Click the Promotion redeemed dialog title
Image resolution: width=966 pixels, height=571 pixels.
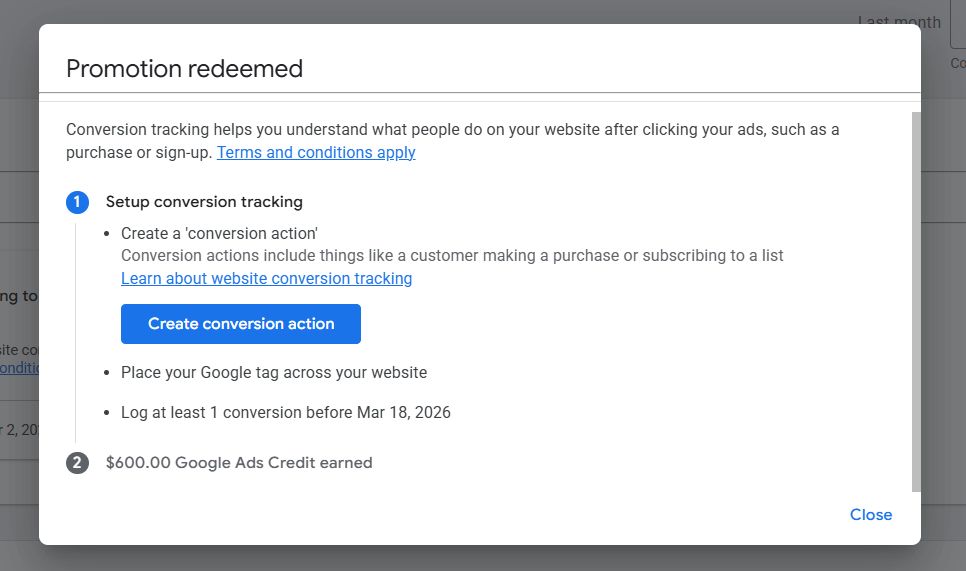point(184,69)
